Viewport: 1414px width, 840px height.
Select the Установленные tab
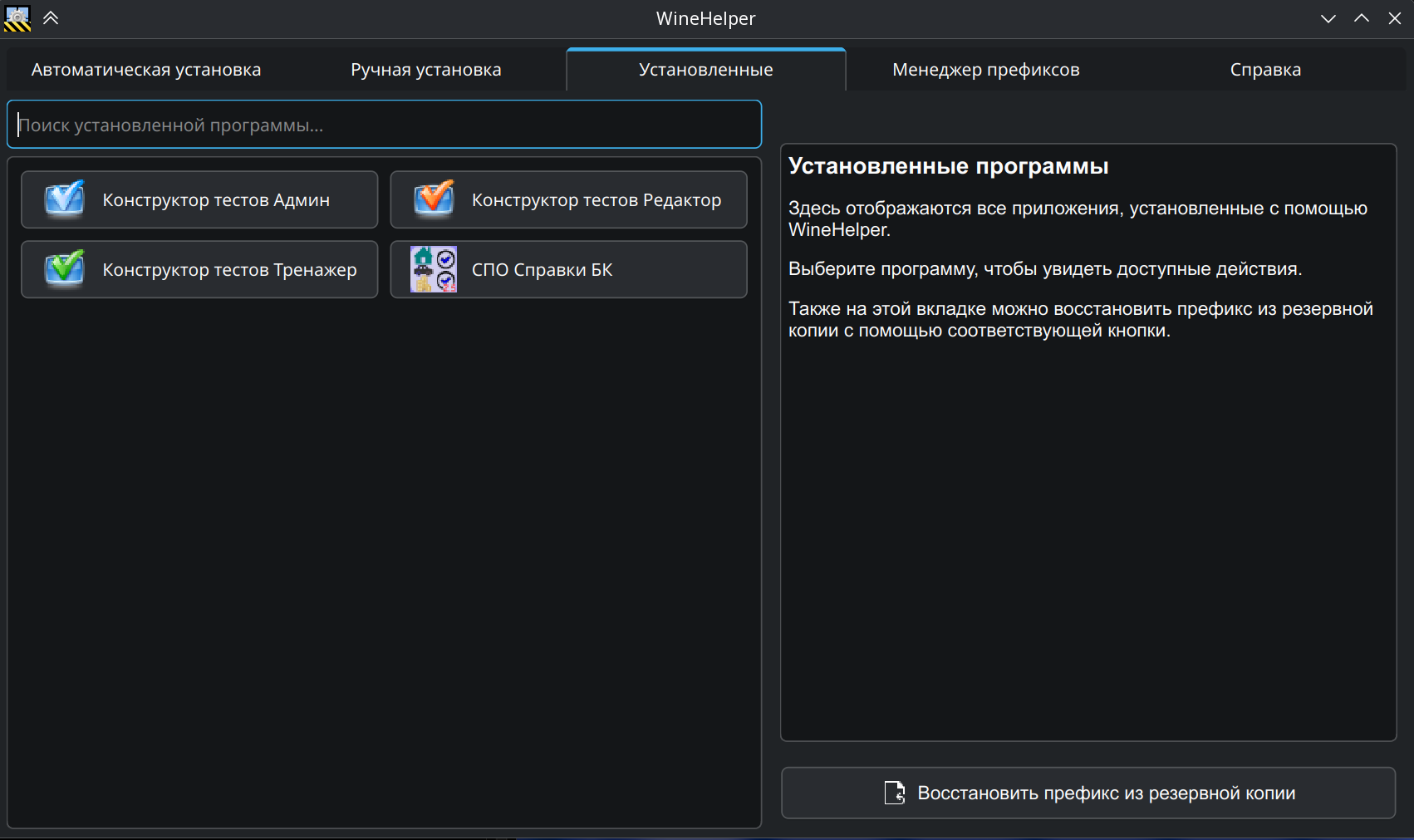705,70
